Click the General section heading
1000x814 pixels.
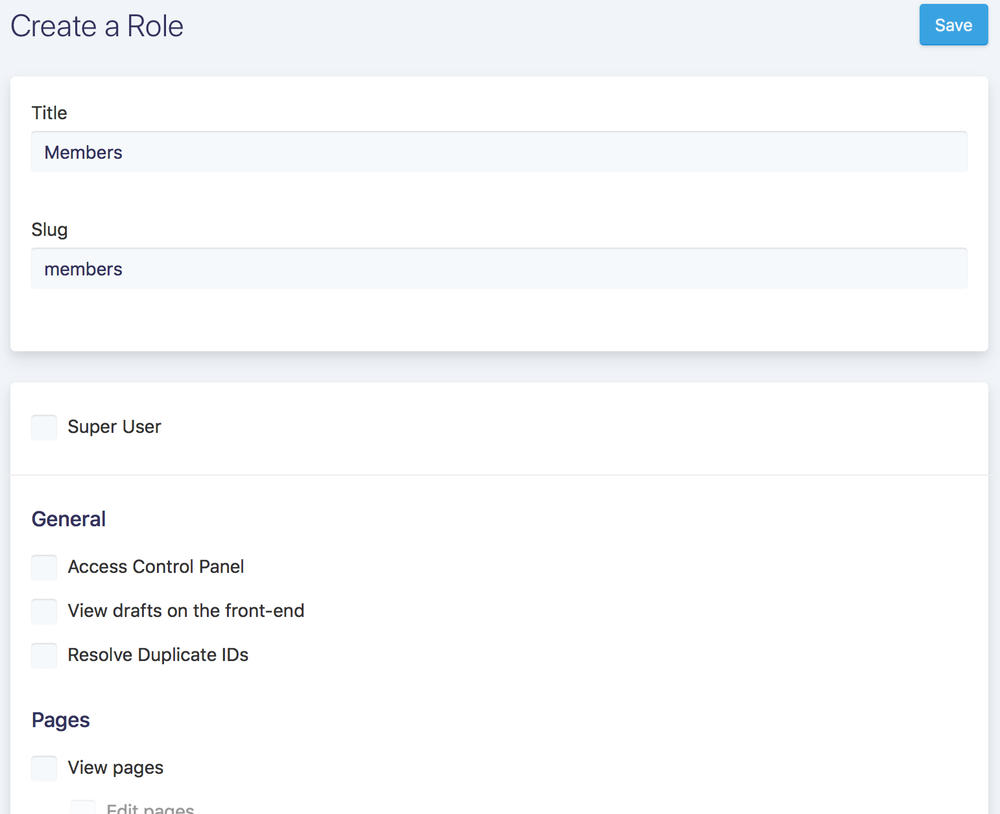click(x=68, y=519)
